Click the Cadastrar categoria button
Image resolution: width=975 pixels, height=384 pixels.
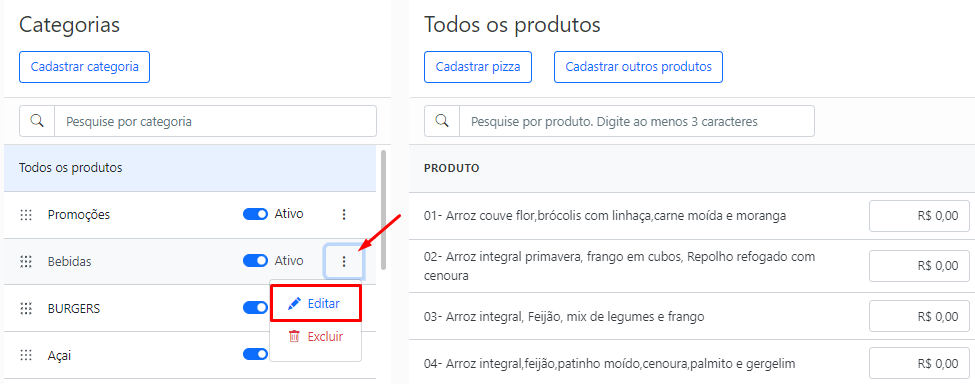coord(85,67)
